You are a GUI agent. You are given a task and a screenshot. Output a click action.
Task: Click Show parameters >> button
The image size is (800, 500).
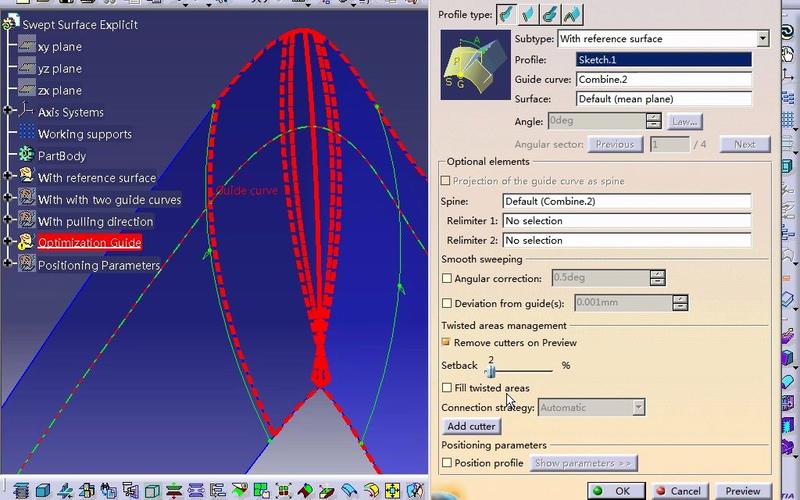(583, 463)
